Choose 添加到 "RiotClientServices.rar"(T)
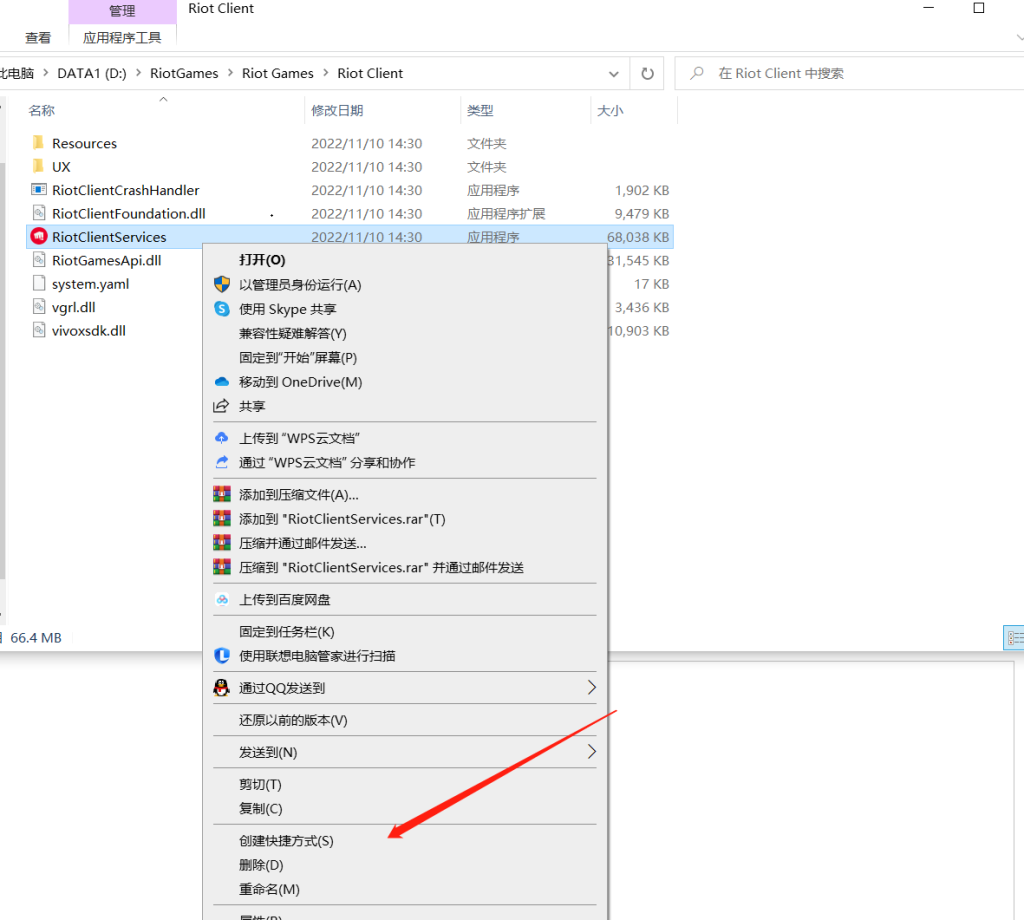 [342, 519]
